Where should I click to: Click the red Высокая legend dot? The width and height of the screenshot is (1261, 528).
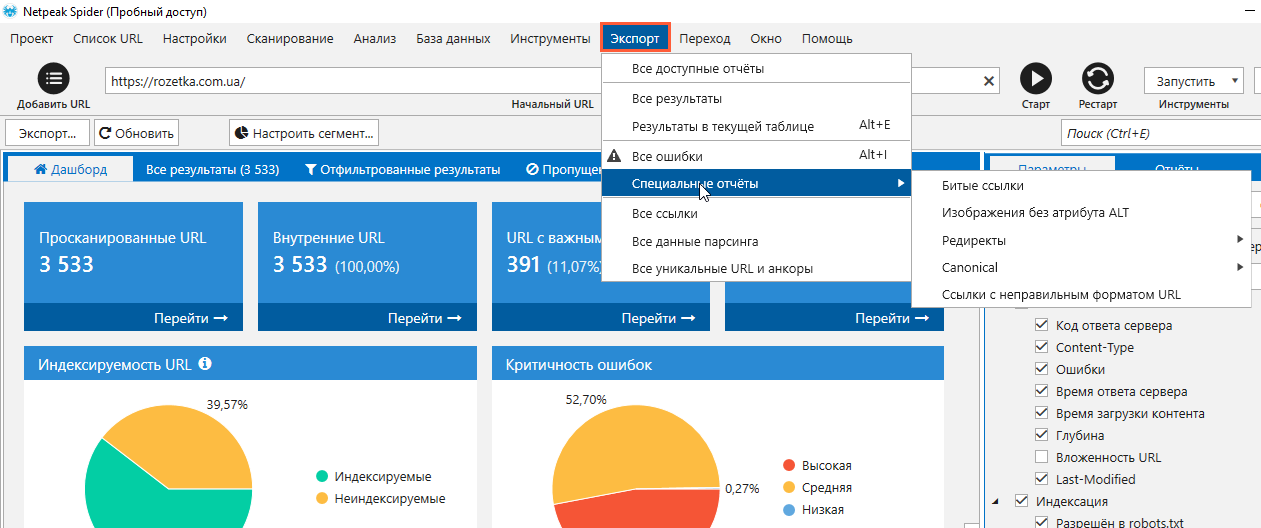(789, 466)
